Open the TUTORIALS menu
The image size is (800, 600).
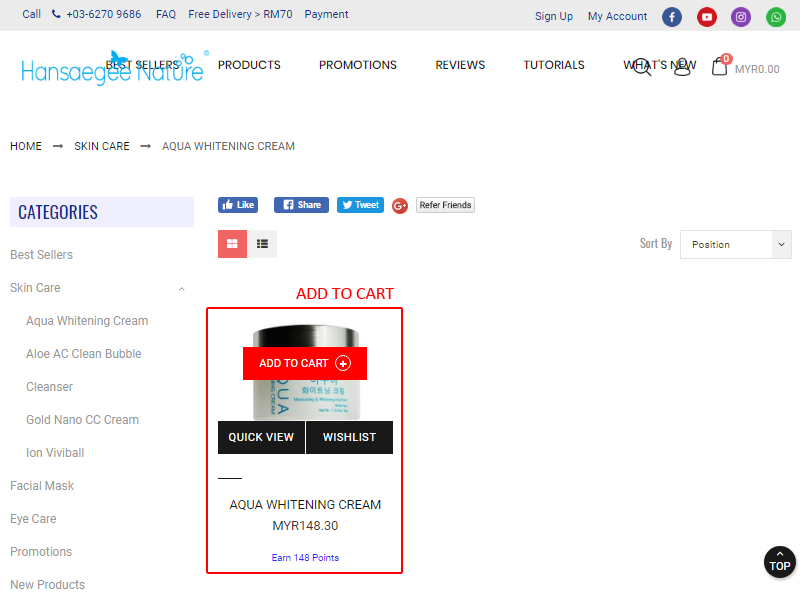coord(554,65)
